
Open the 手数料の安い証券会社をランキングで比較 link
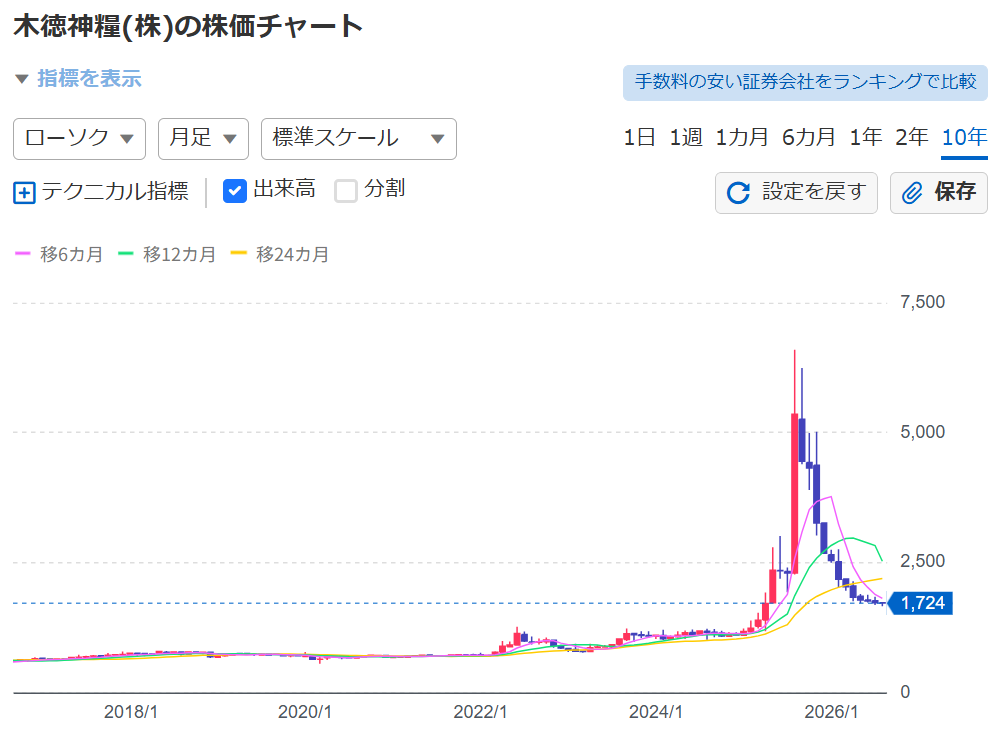805,82
